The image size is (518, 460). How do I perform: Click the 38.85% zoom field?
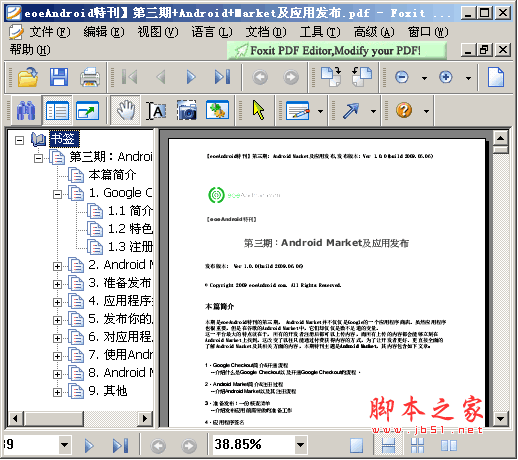(x=254, y=445)
